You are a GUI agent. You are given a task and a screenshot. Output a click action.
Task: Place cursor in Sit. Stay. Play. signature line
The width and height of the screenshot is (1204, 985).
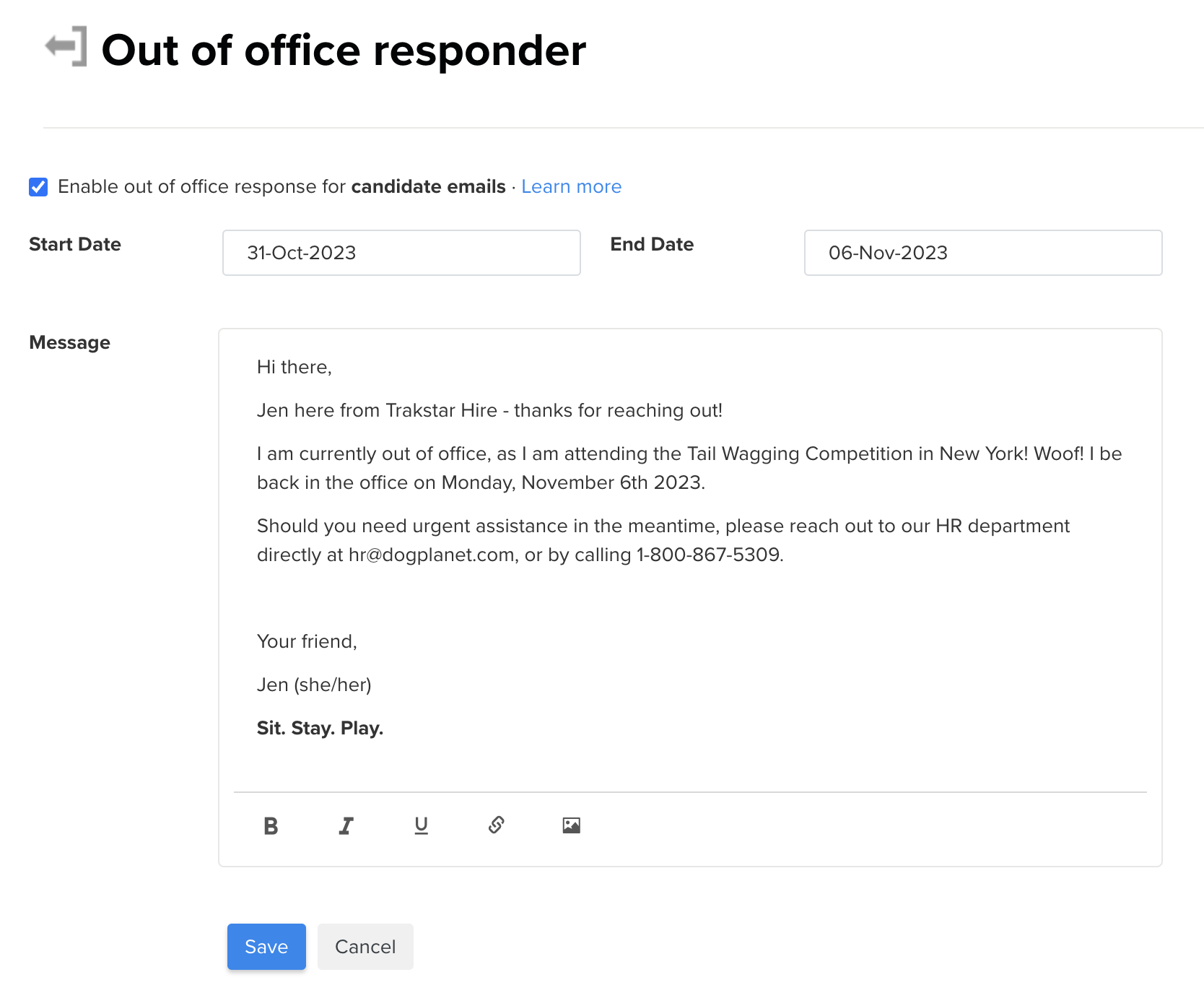pos(320,728)
